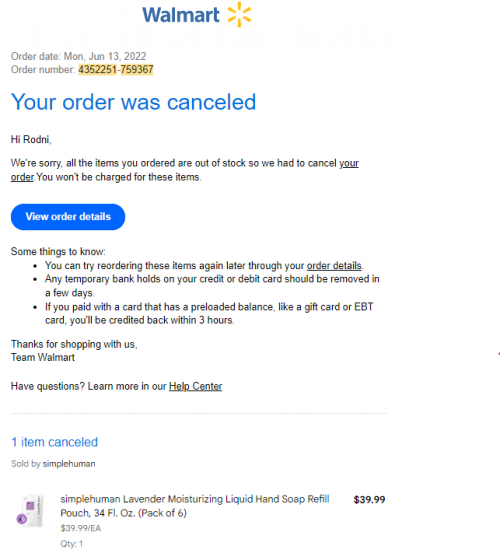Click the 'Team Walmart' signature text
Image resolution: width=500 pixels, height=560 pixels.
43,358
